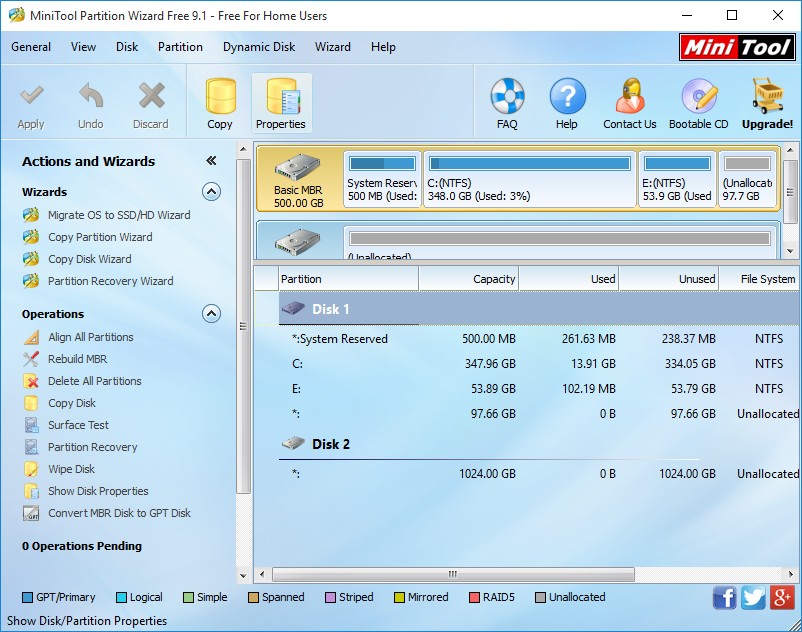This screenshot has width=802, height=632.
Task: Click the Undo arrow toolbar icon
Action: pos(91,96)
